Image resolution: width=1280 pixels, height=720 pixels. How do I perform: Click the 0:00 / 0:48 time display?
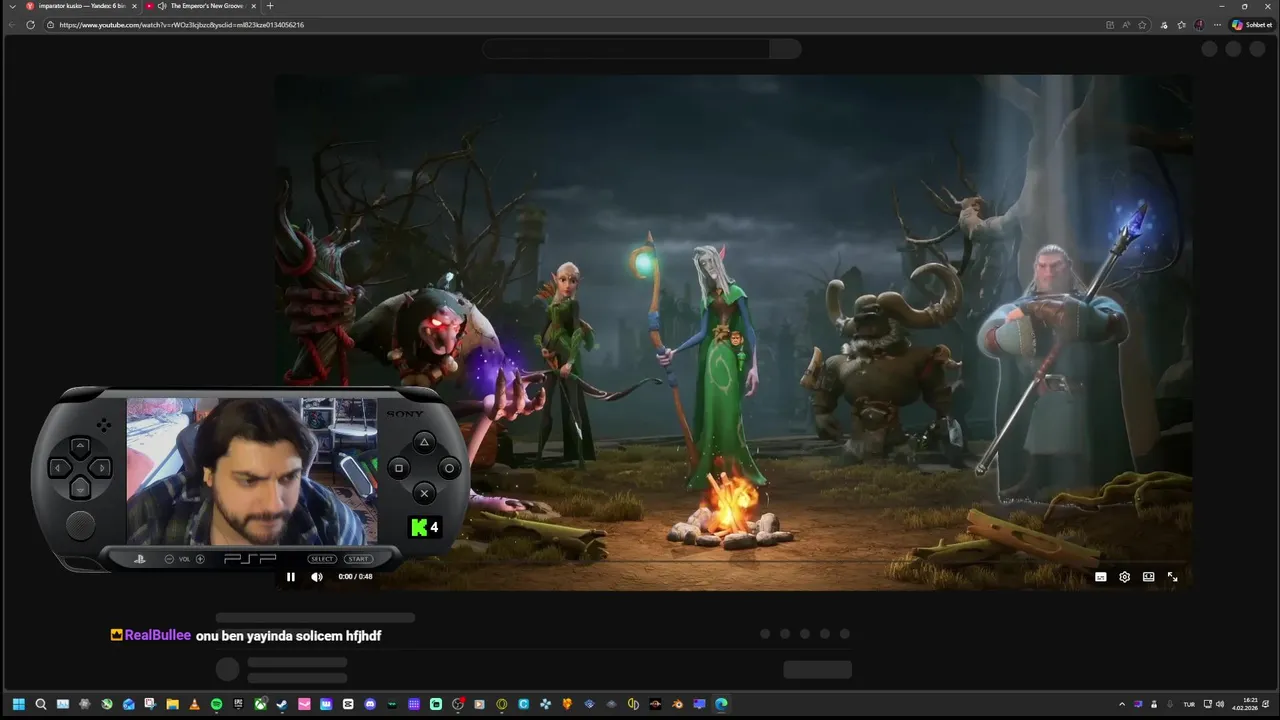point(355,577)
